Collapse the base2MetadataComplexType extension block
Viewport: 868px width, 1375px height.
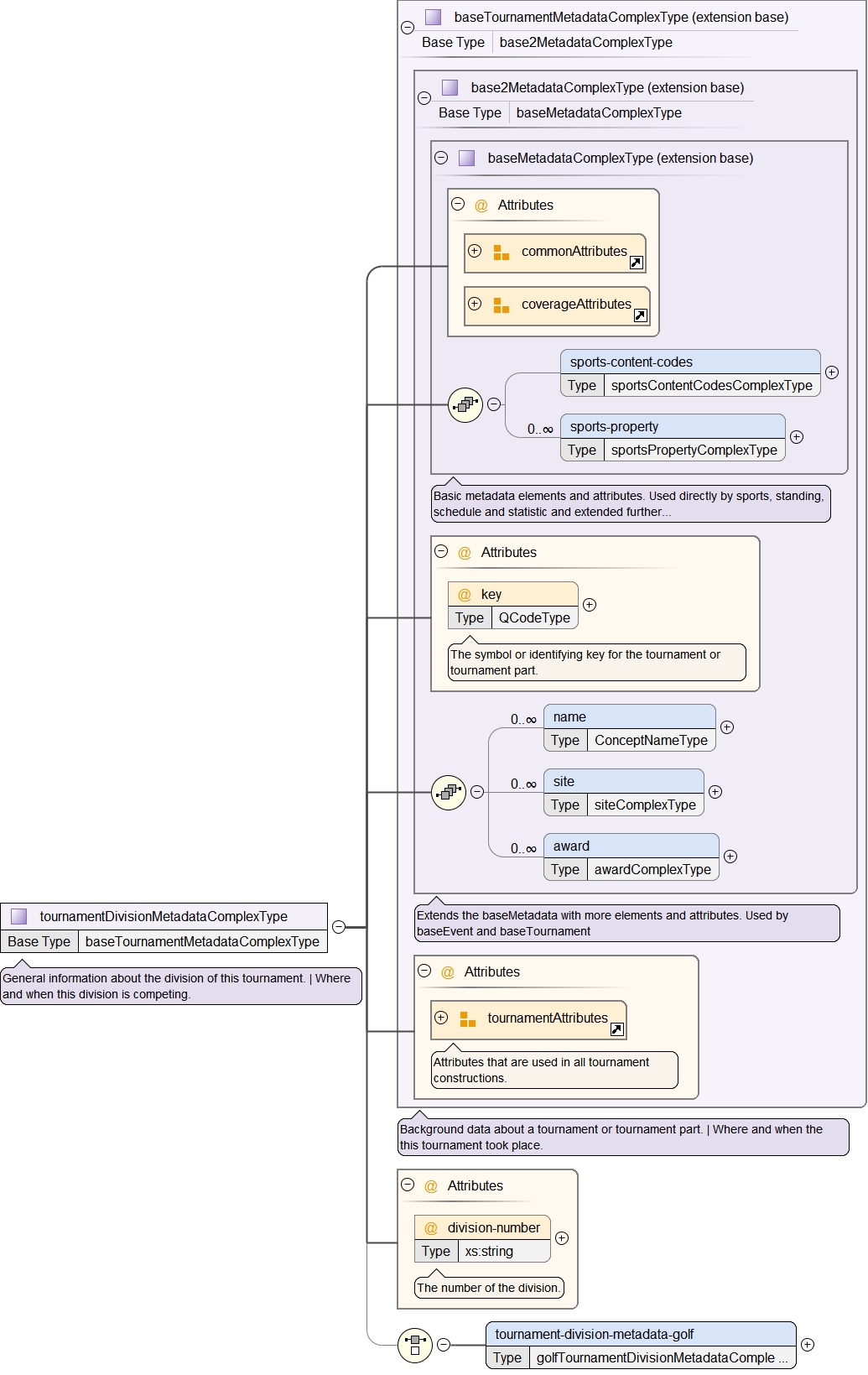(x=424, y=97)
